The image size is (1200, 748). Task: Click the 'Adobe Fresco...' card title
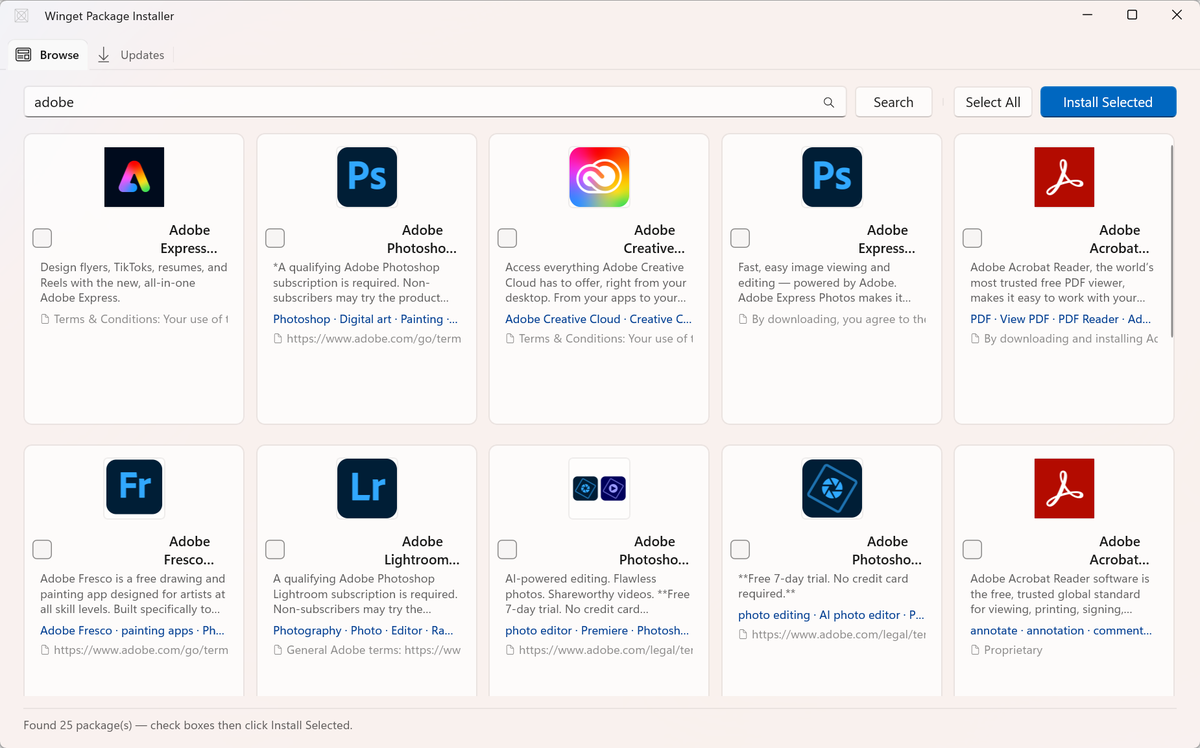tap(189, 550)
